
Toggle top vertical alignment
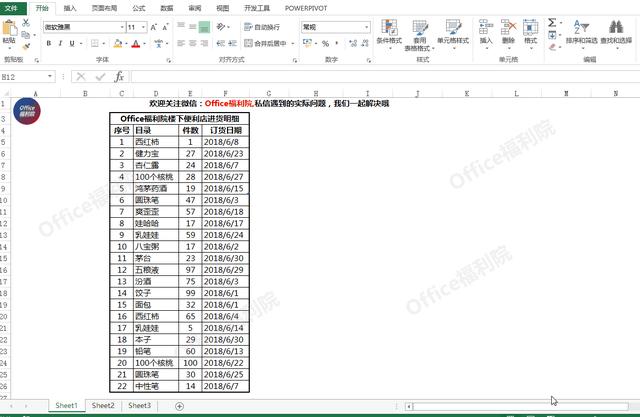pyautogui.click(x=181, y=27)
